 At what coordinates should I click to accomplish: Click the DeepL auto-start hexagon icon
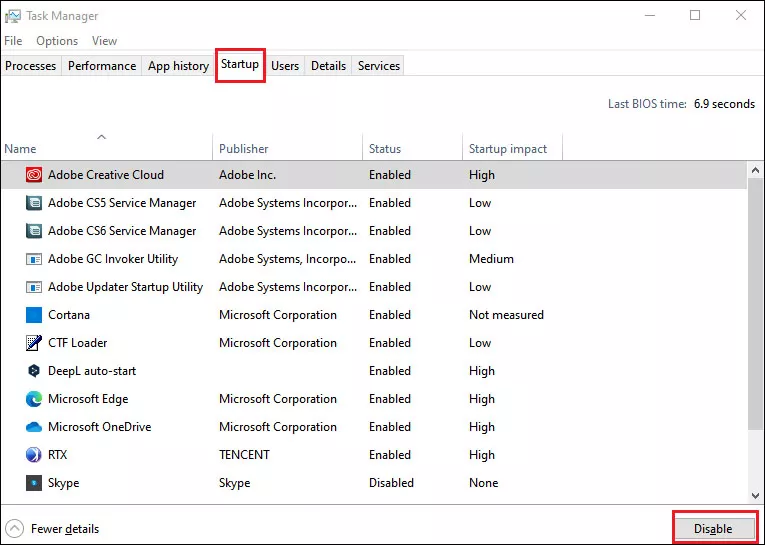[34, 371]
